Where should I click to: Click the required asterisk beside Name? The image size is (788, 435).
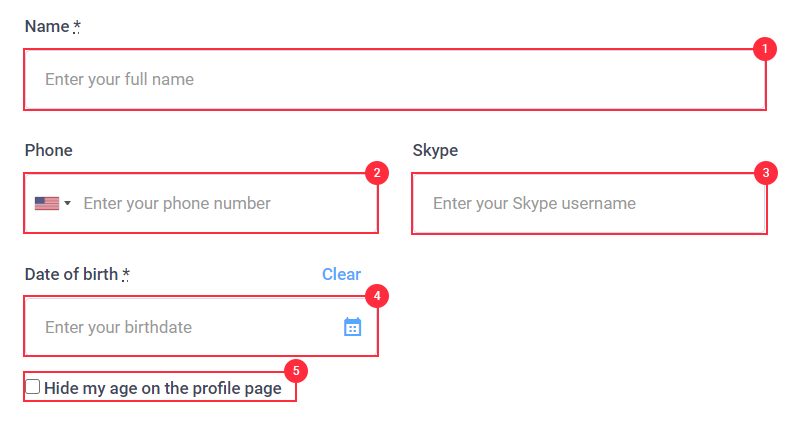(76, 26)
